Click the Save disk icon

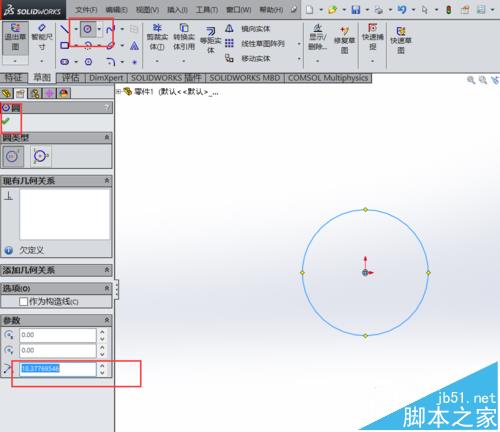coord(356,10)
